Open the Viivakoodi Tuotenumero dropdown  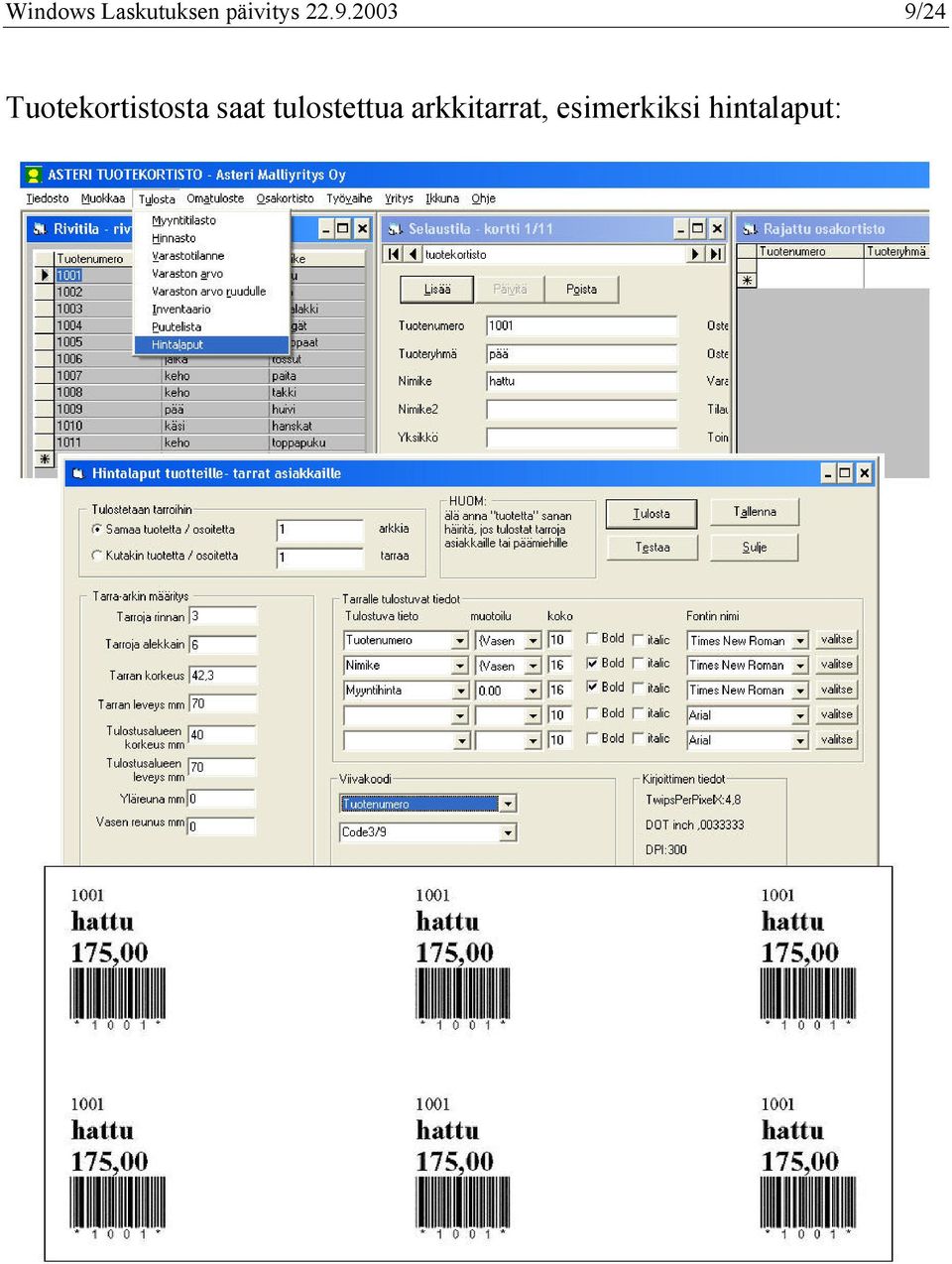(508, 804)
